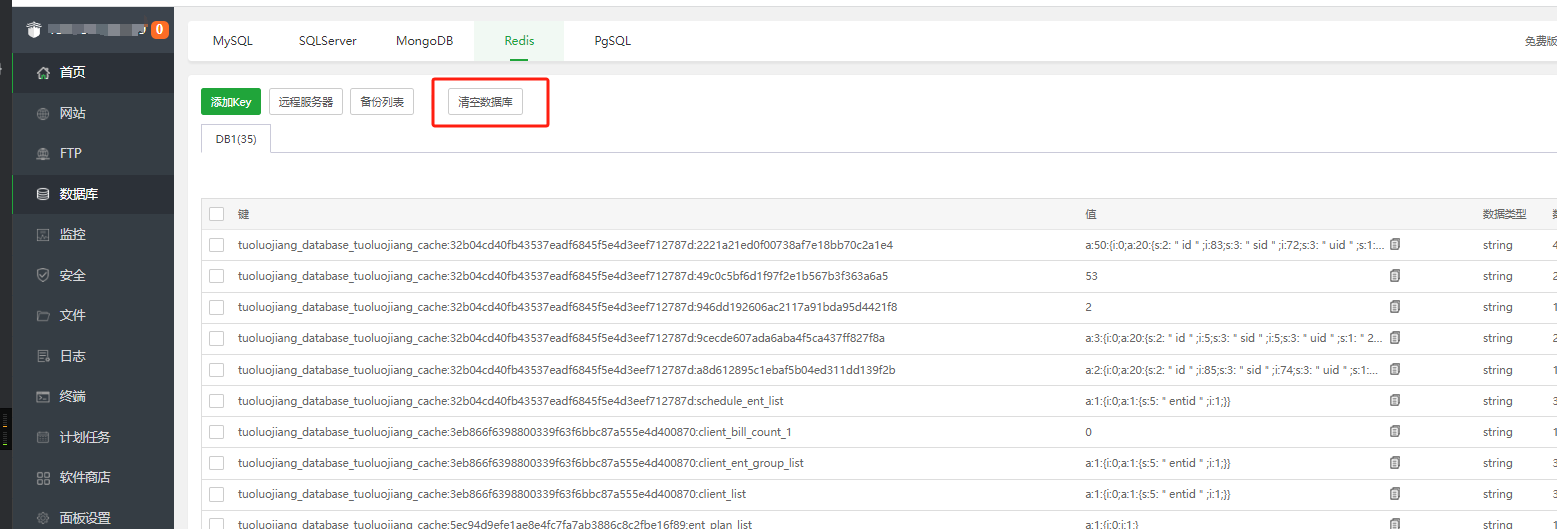Switch to the MySQL tab

pyautogui.click(x=233, y=41)
